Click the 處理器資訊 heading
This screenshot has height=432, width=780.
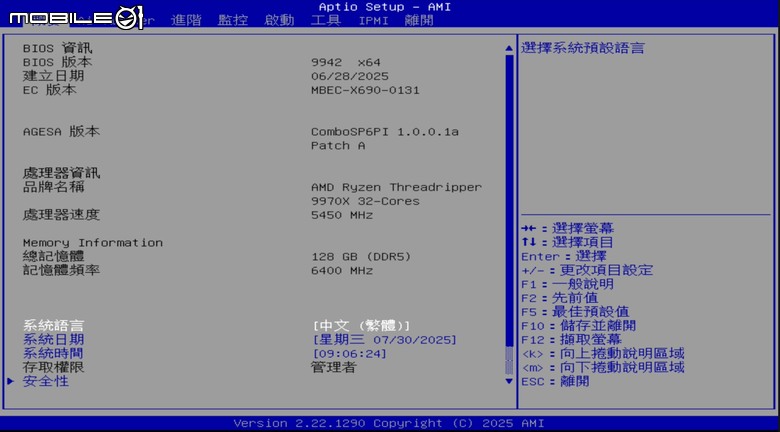click(61, 173)
